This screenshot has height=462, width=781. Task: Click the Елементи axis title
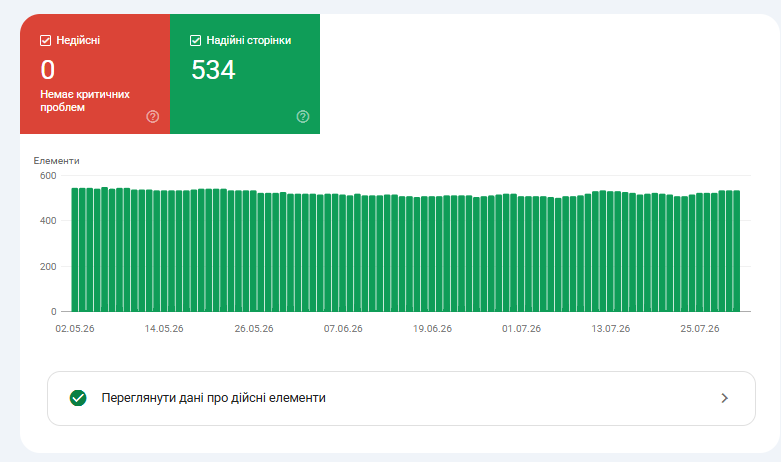point(56,161)
